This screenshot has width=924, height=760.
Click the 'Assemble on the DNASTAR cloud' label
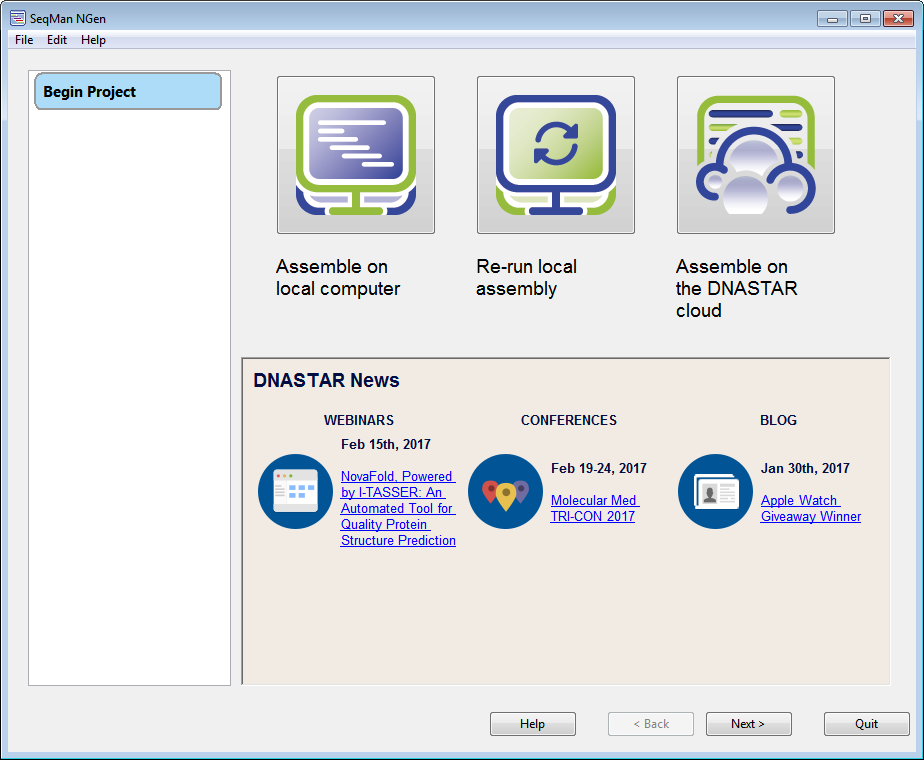coord(737,289)
